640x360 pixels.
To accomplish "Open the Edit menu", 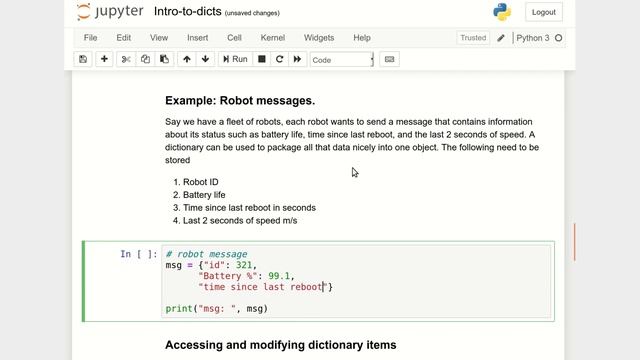I will tap(124, 38).
